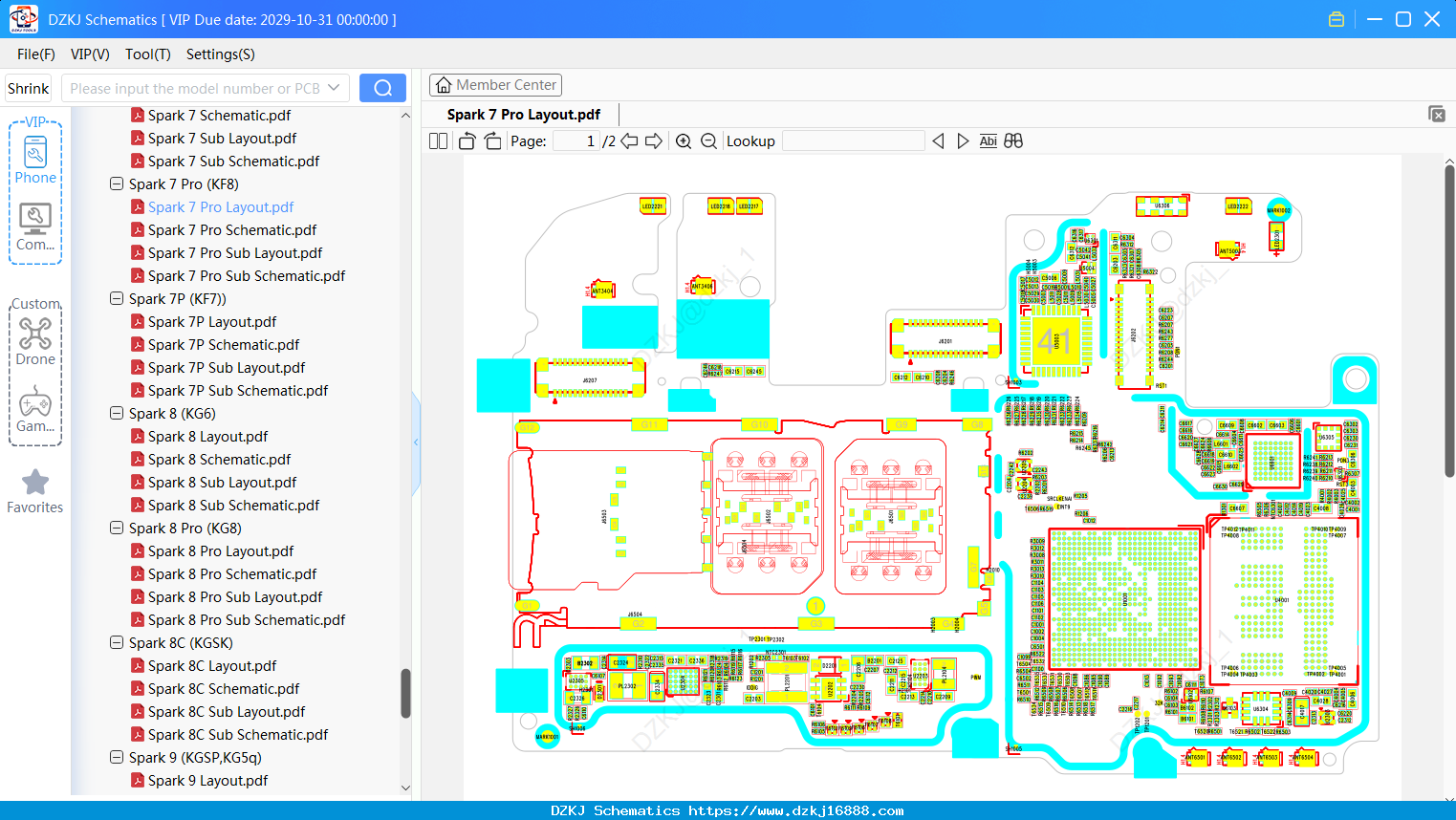Image resolution: width=1456 pixels, height=820 pixels.
Task: Click the Abi text match icon
Action: (x=989, y=141)
